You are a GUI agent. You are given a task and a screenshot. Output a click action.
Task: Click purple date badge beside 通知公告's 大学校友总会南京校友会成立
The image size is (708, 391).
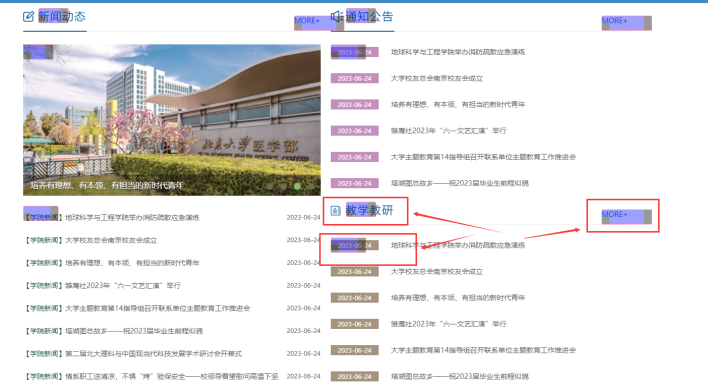[354, 79]
